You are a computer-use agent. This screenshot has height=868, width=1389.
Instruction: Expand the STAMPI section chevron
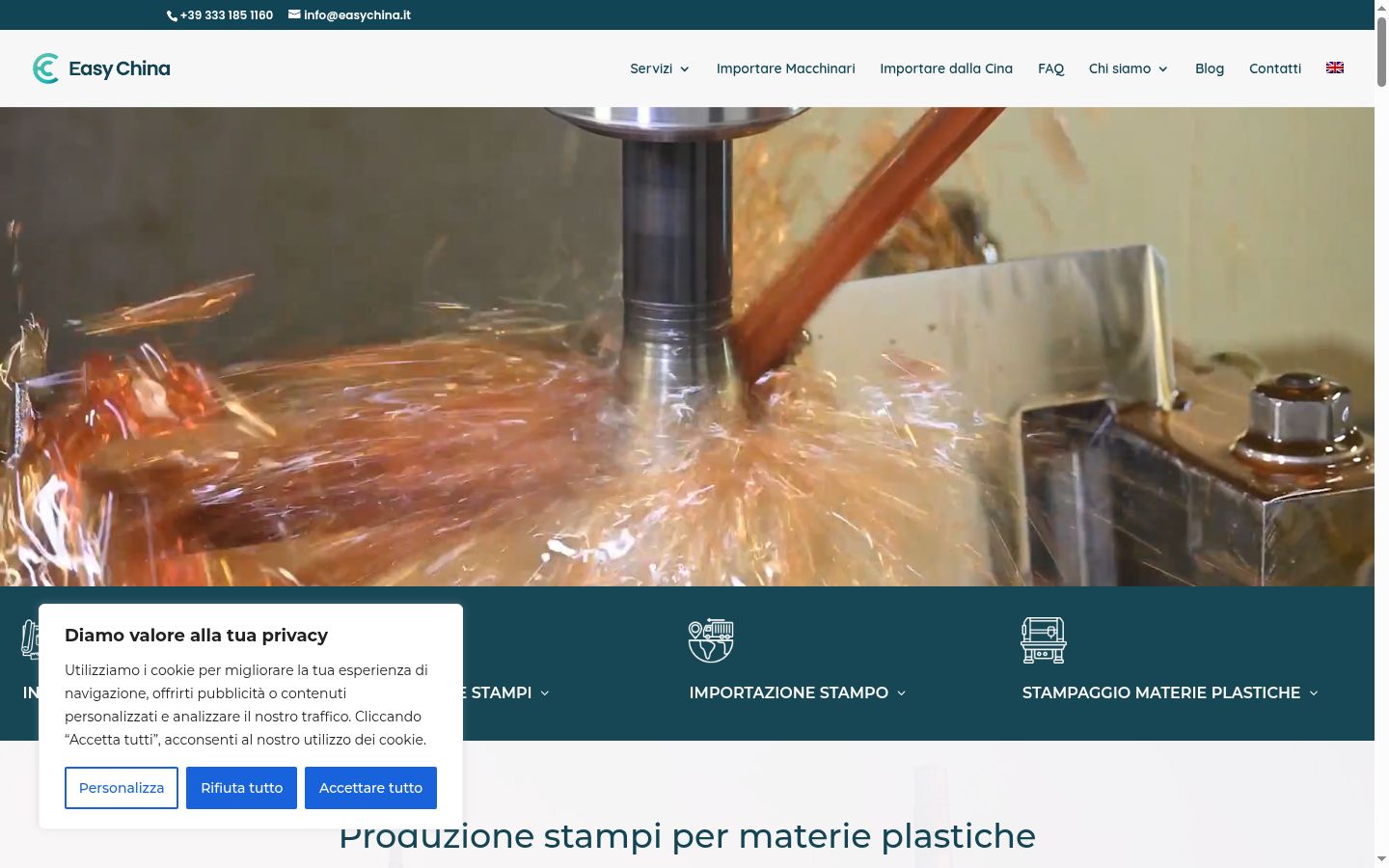tap(545, 693)
